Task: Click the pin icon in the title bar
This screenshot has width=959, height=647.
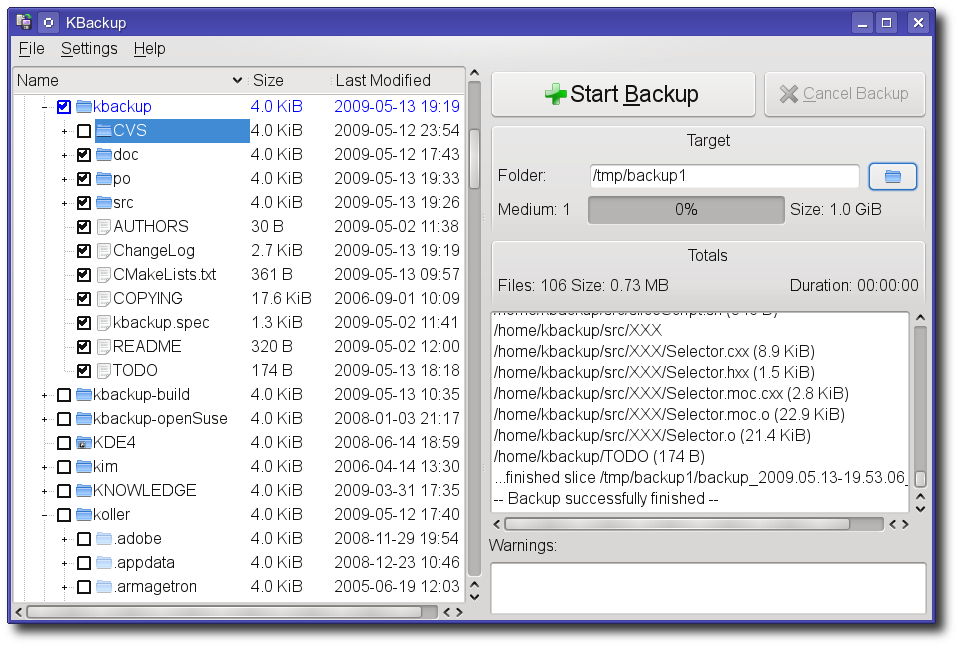Action: tap(48, 23)
